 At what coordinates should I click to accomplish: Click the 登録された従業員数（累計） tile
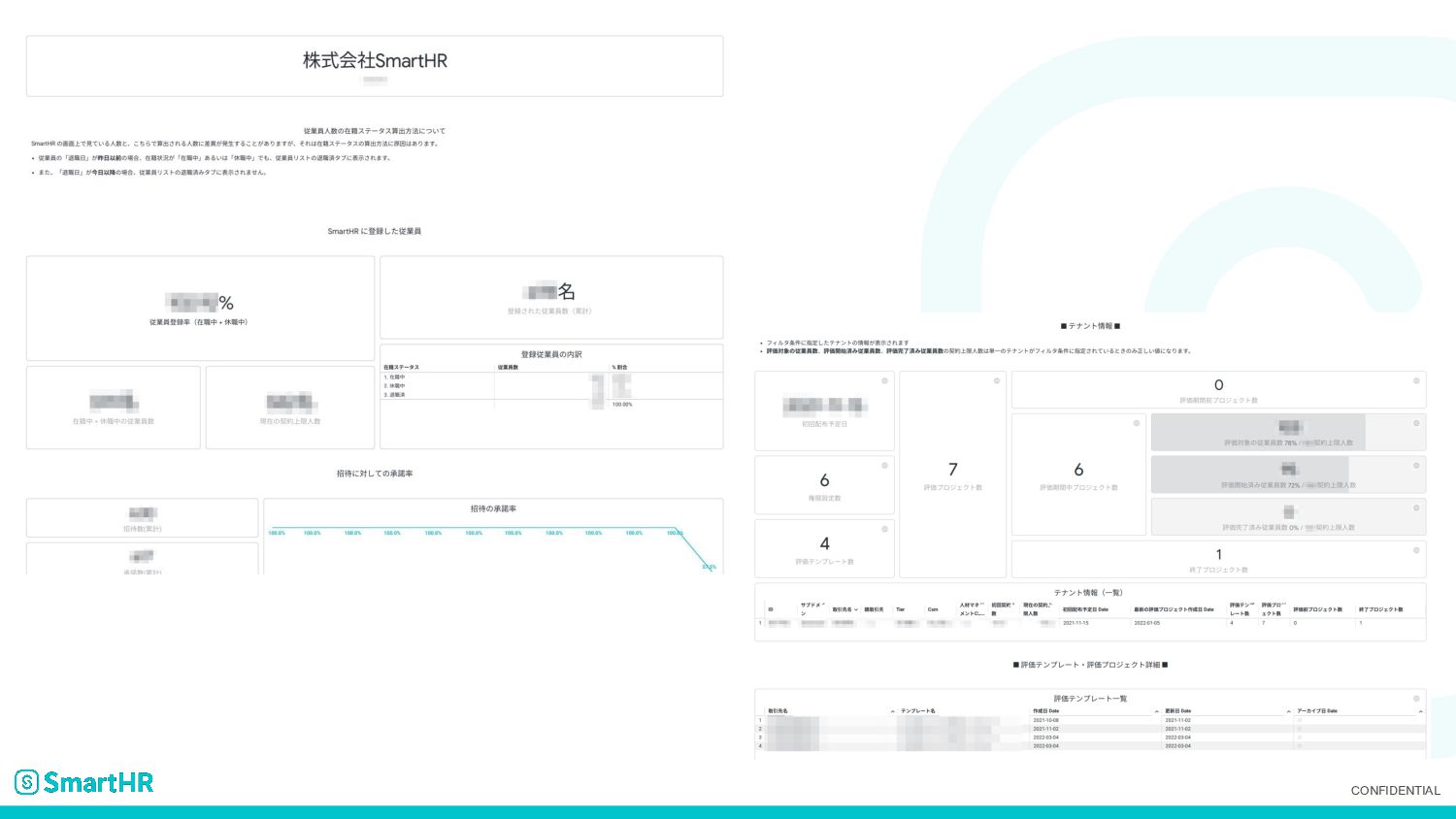coord(551,297)
